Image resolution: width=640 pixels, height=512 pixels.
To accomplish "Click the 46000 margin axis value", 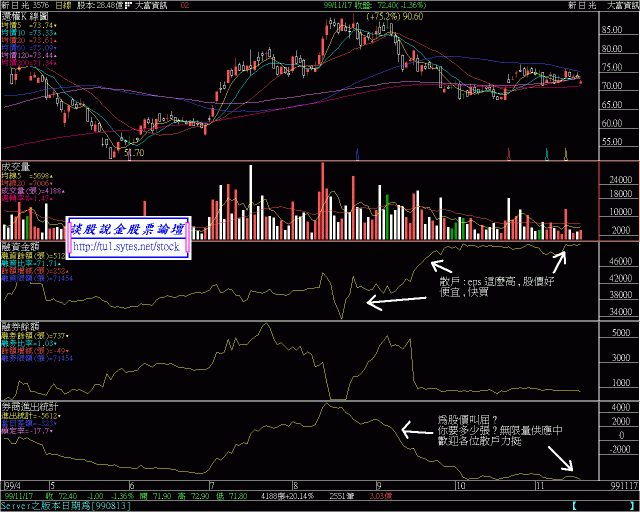I will tap(621, 261).
